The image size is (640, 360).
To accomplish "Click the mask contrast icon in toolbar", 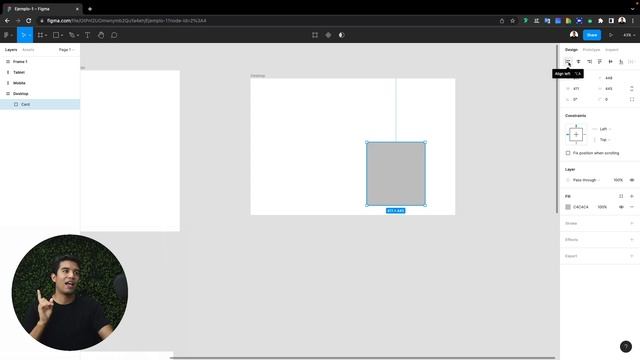I will [342, 35].
